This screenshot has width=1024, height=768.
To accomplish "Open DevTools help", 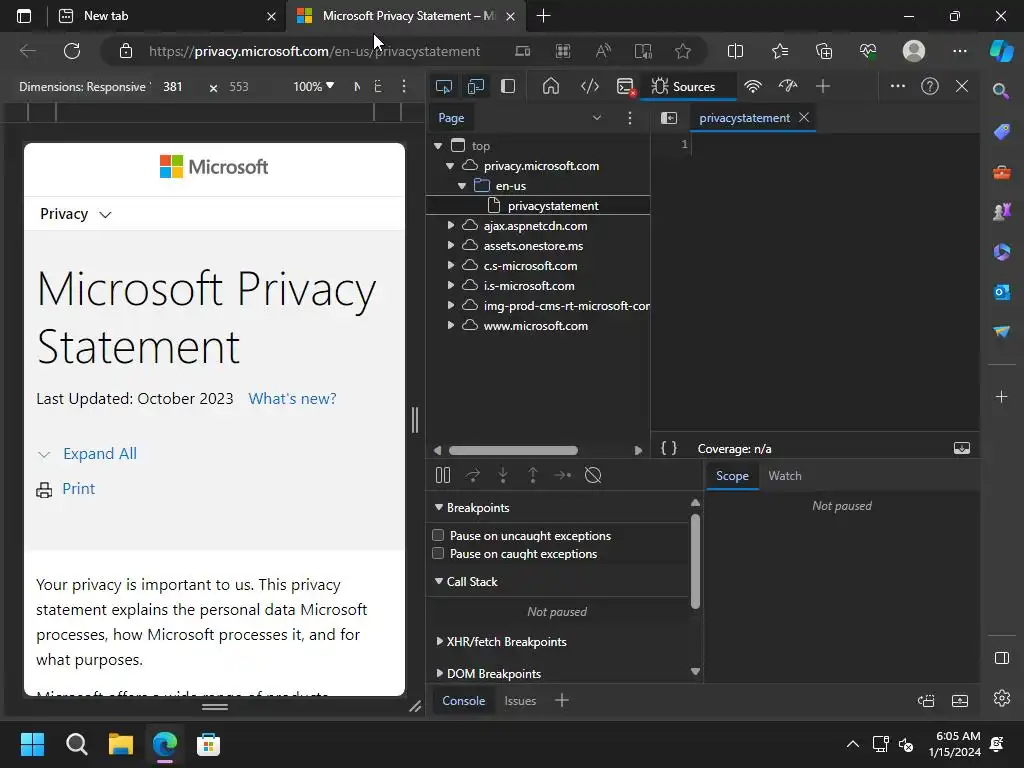I will pyautogui.click(x=929, y=86).
